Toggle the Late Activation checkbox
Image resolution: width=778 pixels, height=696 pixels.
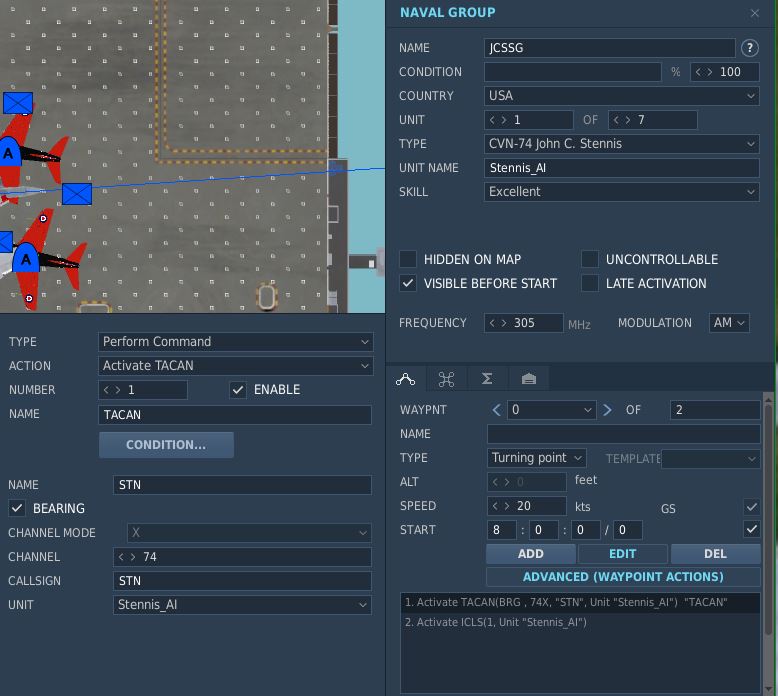[589, 283]
